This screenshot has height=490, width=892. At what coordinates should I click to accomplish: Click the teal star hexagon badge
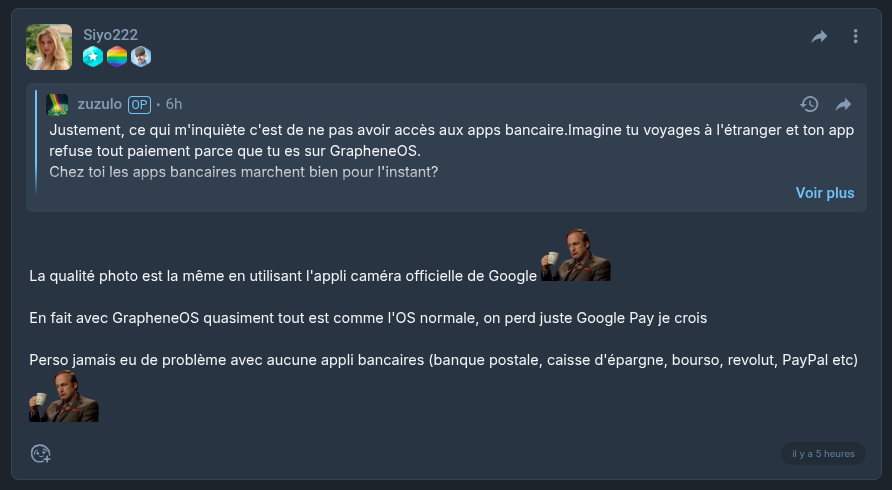pos(93,57)
